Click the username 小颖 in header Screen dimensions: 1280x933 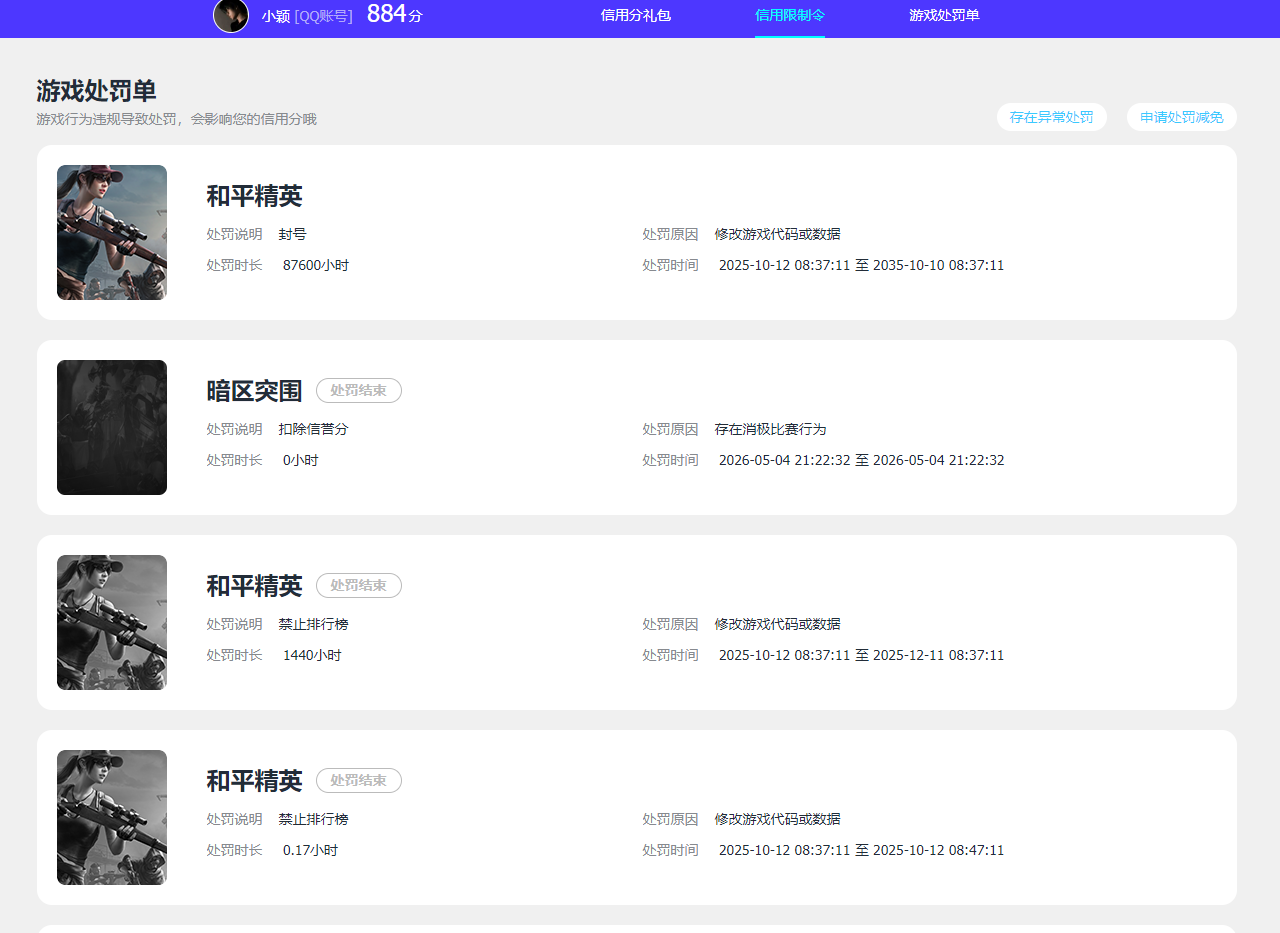pyautogui.click(x=276, y=17)
